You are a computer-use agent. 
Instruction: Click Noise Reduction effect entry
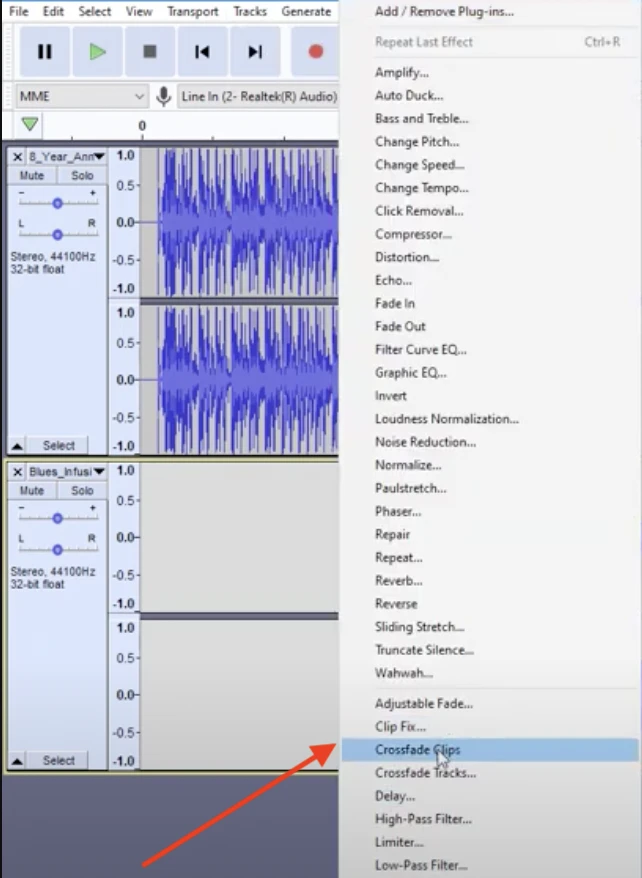click(425, 442)
